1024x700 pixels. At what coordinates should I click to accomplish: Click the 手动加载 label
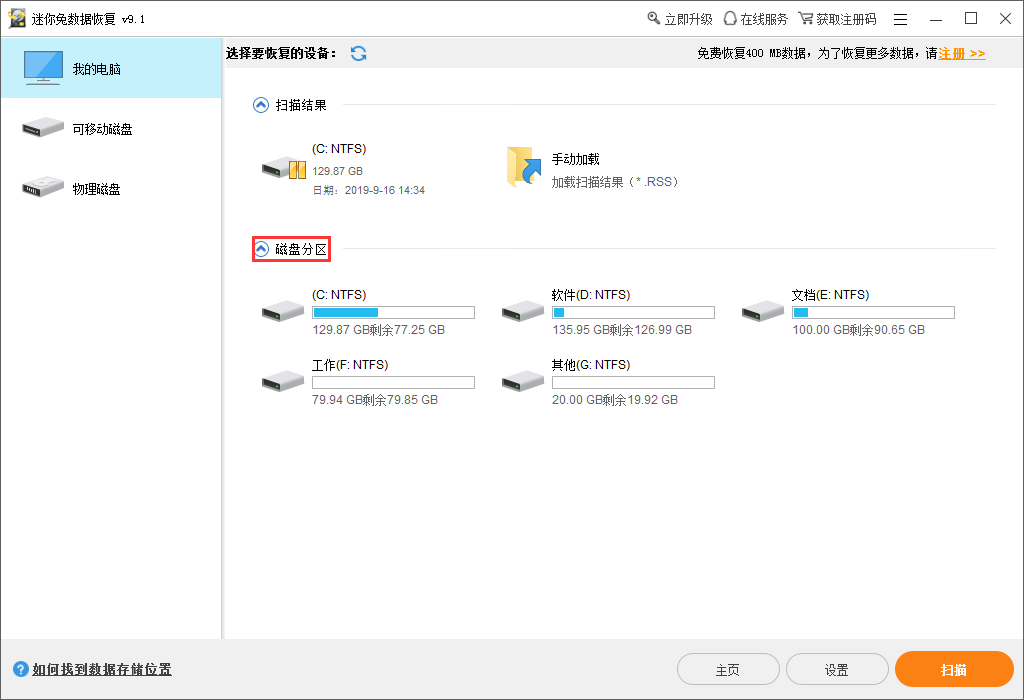pyautogui.click(x=575, y=159)
